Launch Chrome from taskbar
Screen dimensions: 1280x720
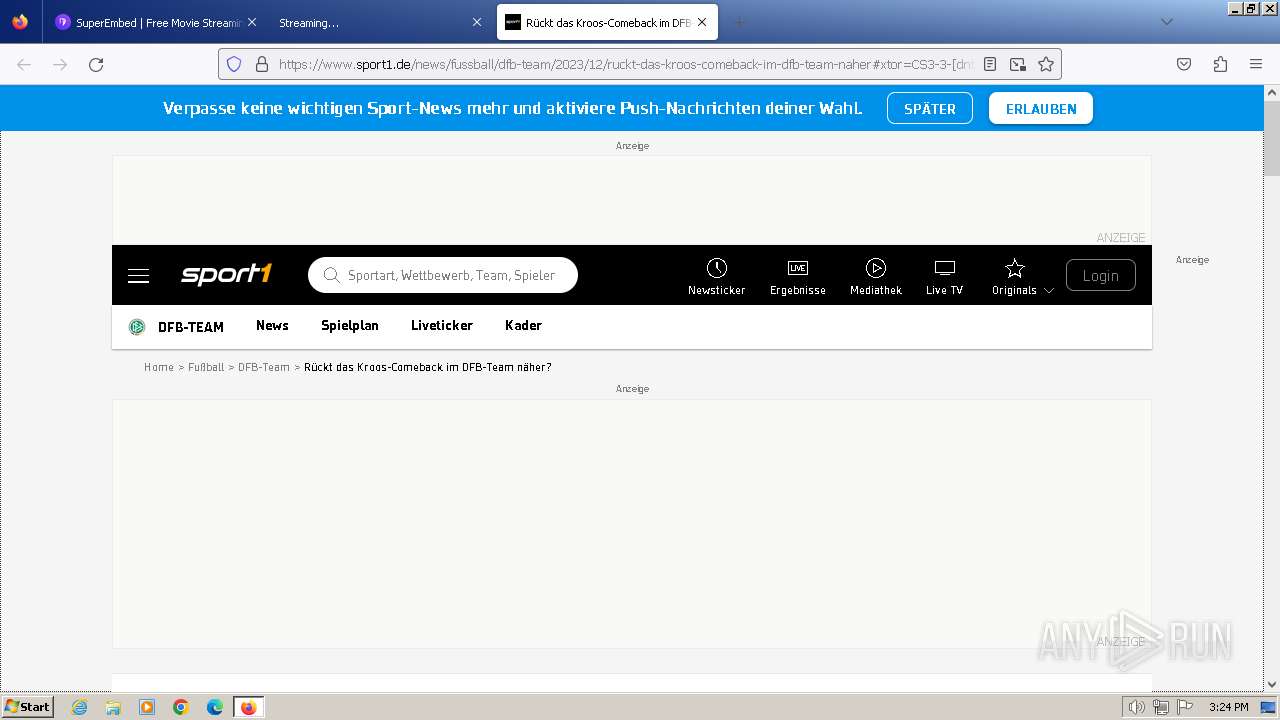click(x=181, y=707)
